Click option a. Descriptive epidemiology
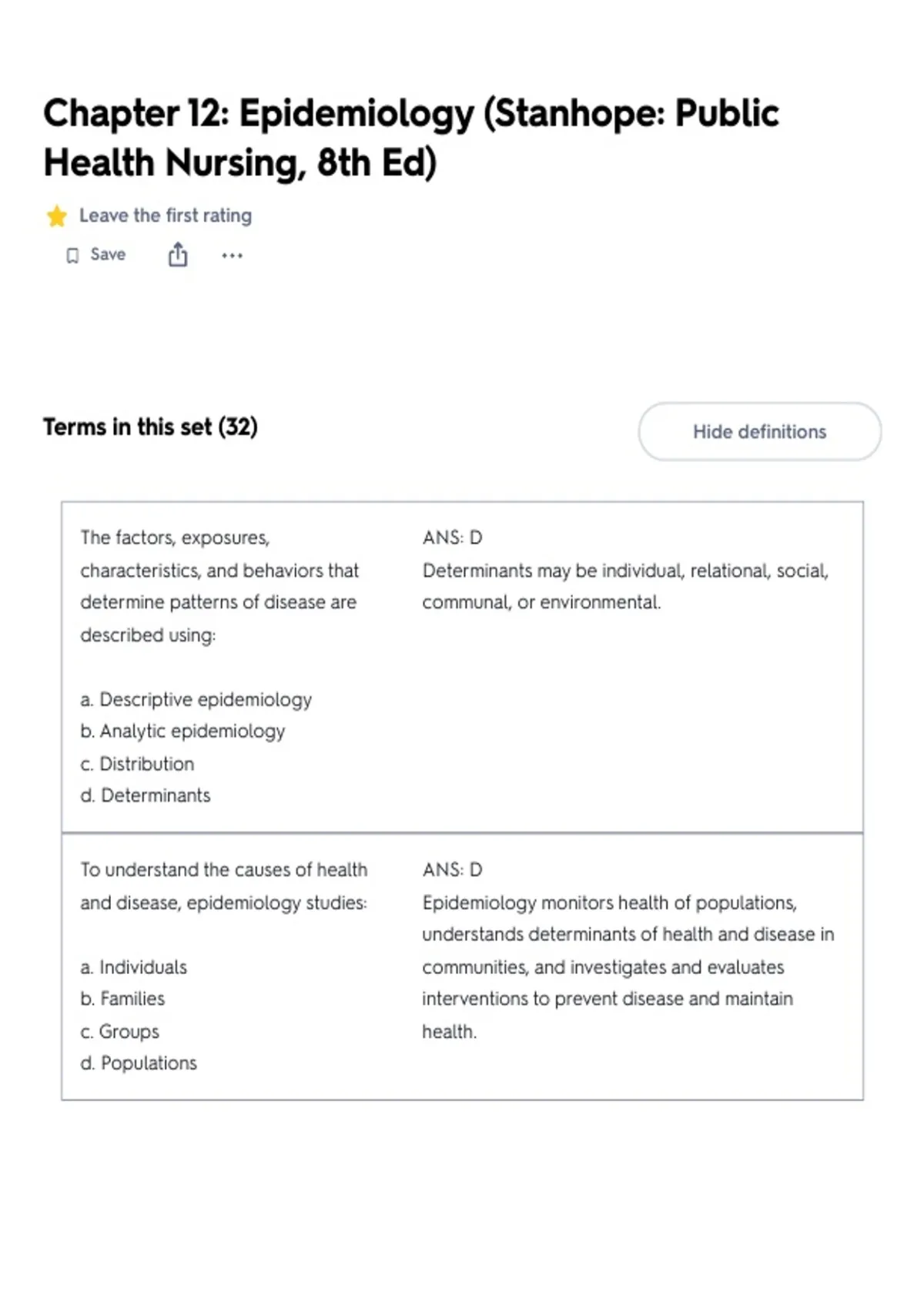Screen dimensions: 924x1309 click(x=196, y=699)
